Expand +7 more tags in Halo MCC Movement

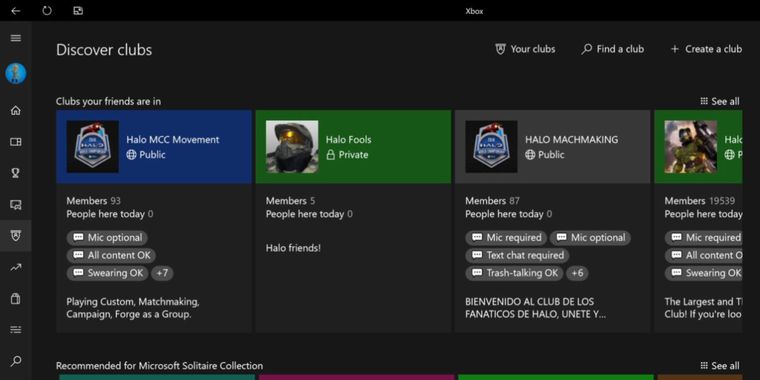[162, 273]
